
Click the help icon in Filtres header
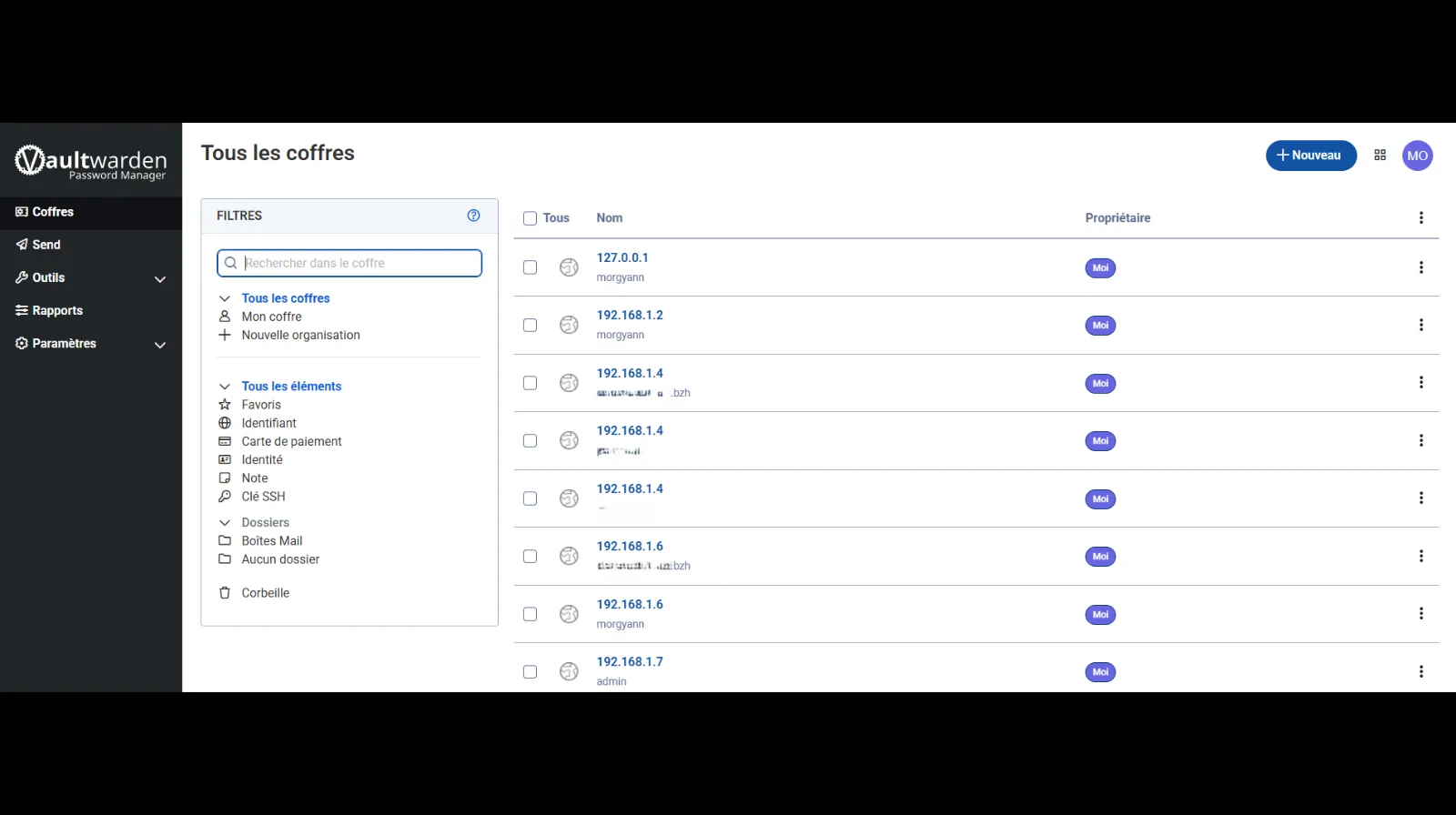(x=473, y=216)
